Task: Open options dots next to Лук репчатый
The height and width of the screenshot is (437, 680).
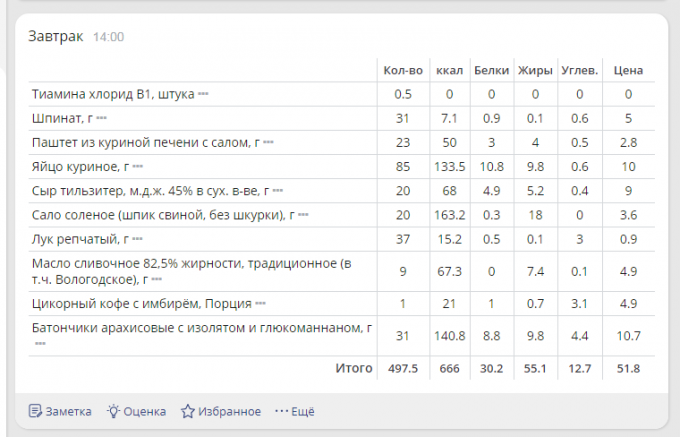Action: (138, 239)
